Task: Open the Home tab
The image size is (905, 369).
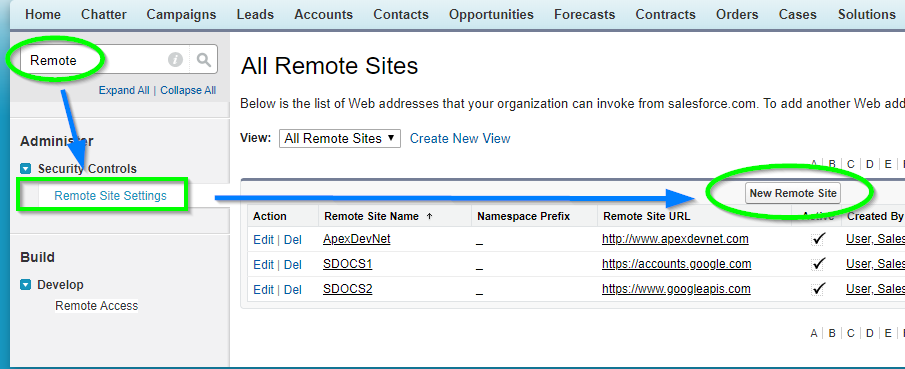Action: (x=43, y=14)
